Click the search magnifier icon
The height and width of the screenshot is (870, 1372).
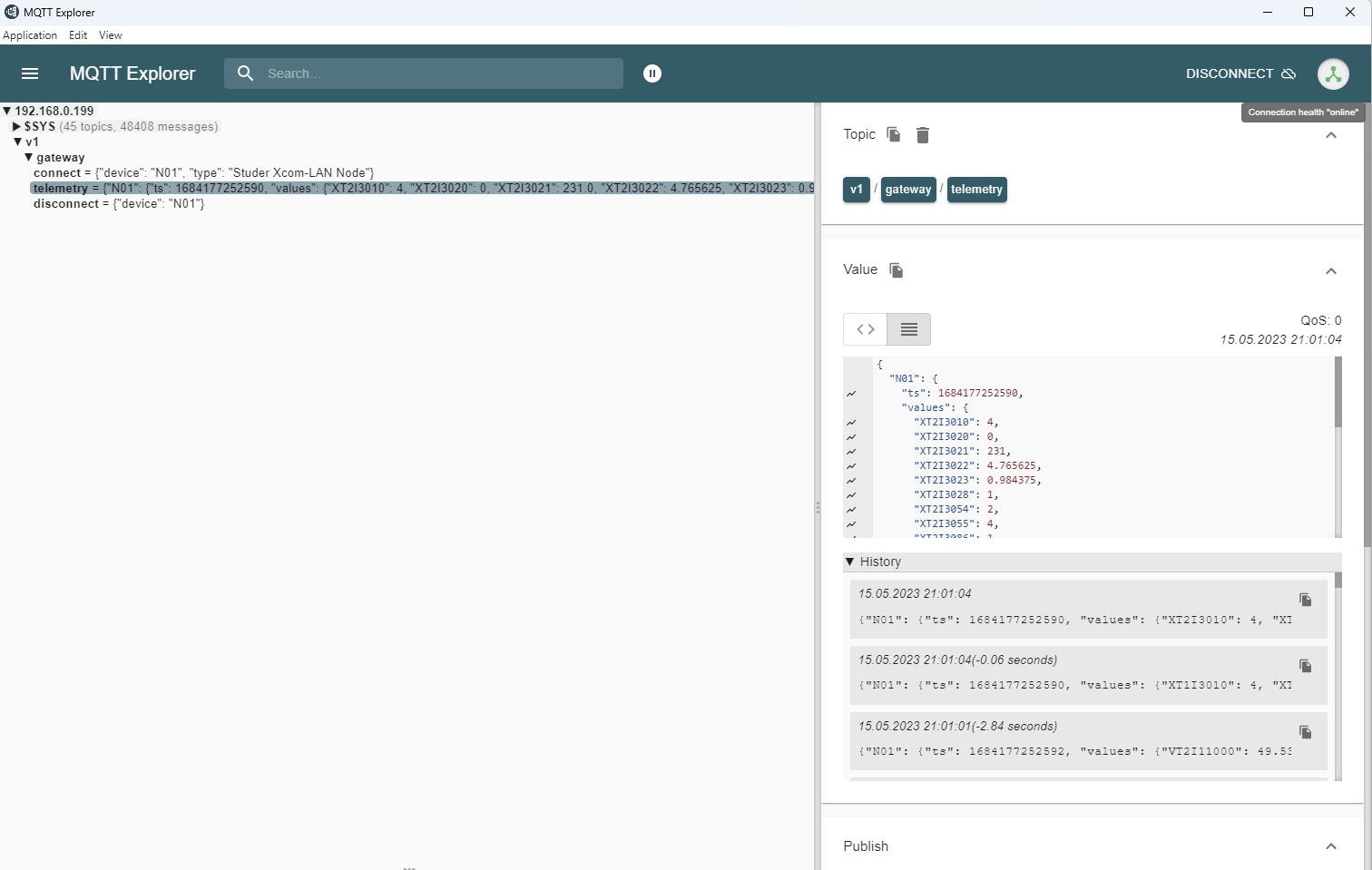(245, 73)
